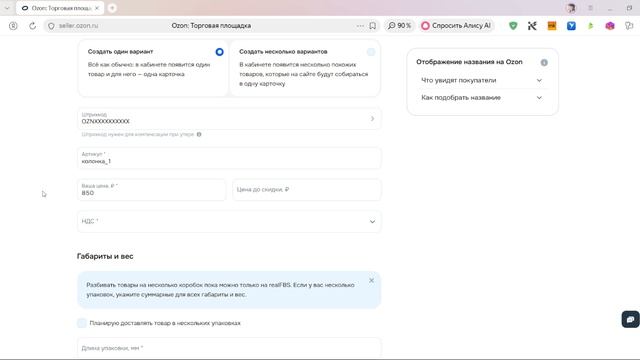The image size is (640, 360).
Task: Reload the page with refresh icon
Action: point(32,26)
